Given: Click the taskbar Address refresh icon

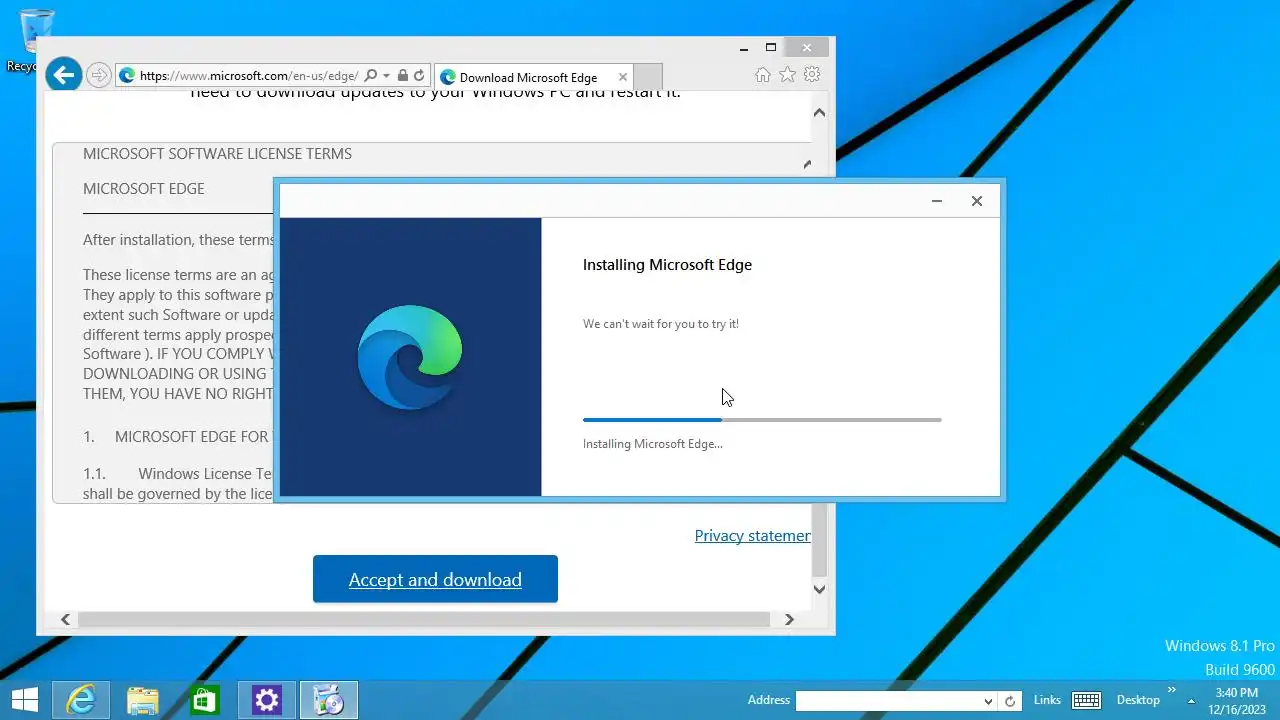Looking at the screenshot, I should 1010,701.
